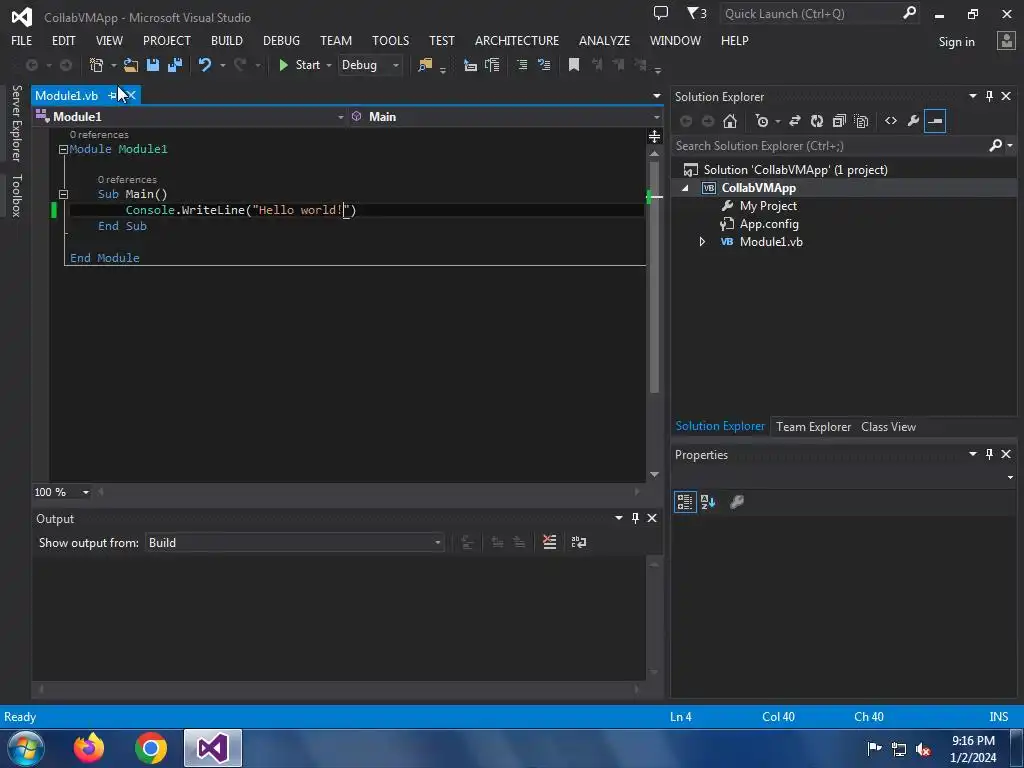Open the Debug configuration dropdown

[395, 65]
